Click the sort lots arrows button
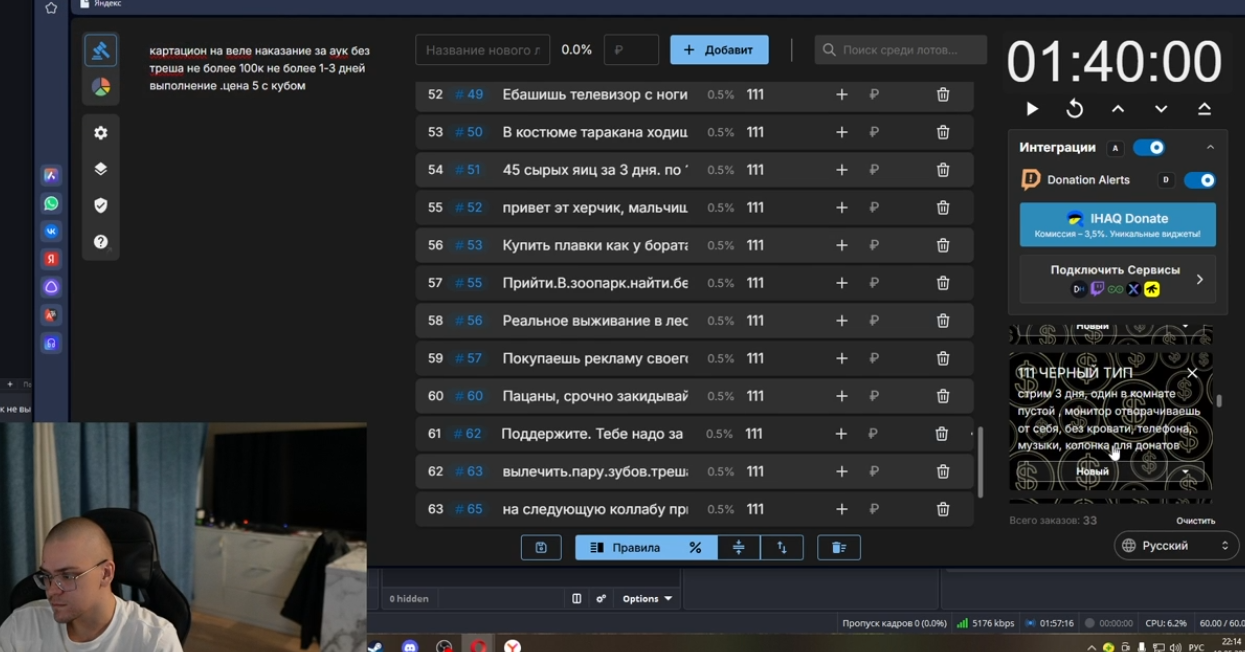Image resolution: width=1245 pixels, height=652 pixels. click(782, 547)
